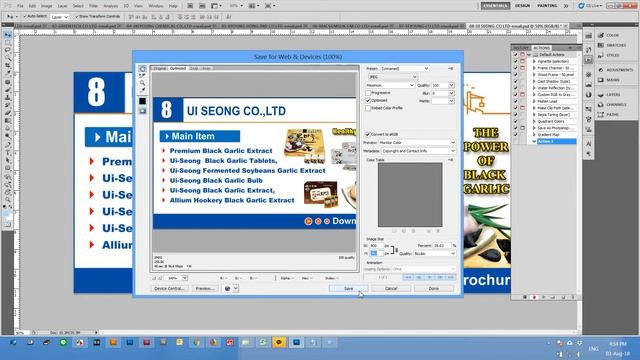Expand the Vignette (selection) action
Screen dimensions: 640x360
[534, 61]
